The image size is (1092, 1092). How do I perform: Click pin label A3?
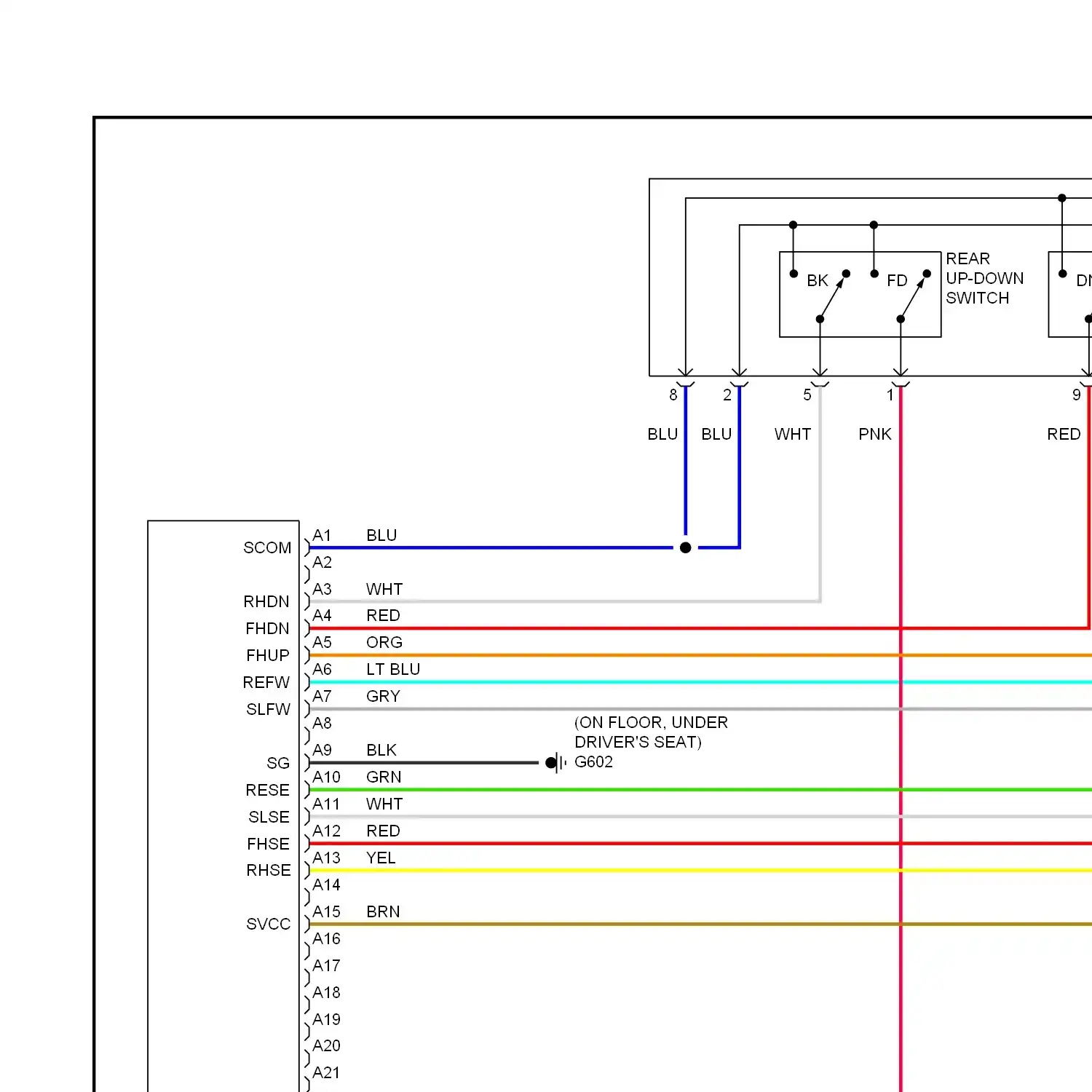[322, 589]
